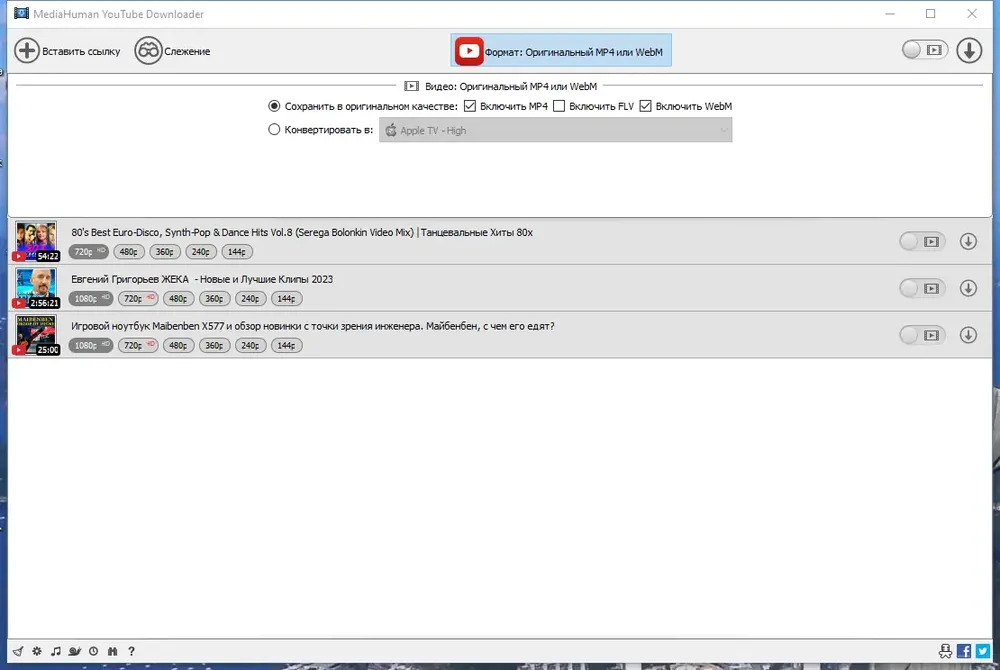Select Сохранить в оригинальном качестве radio button
Image resolution: width=1000 pixels, height=670 pixels.
pyautogui.click(x=274, y=106)
